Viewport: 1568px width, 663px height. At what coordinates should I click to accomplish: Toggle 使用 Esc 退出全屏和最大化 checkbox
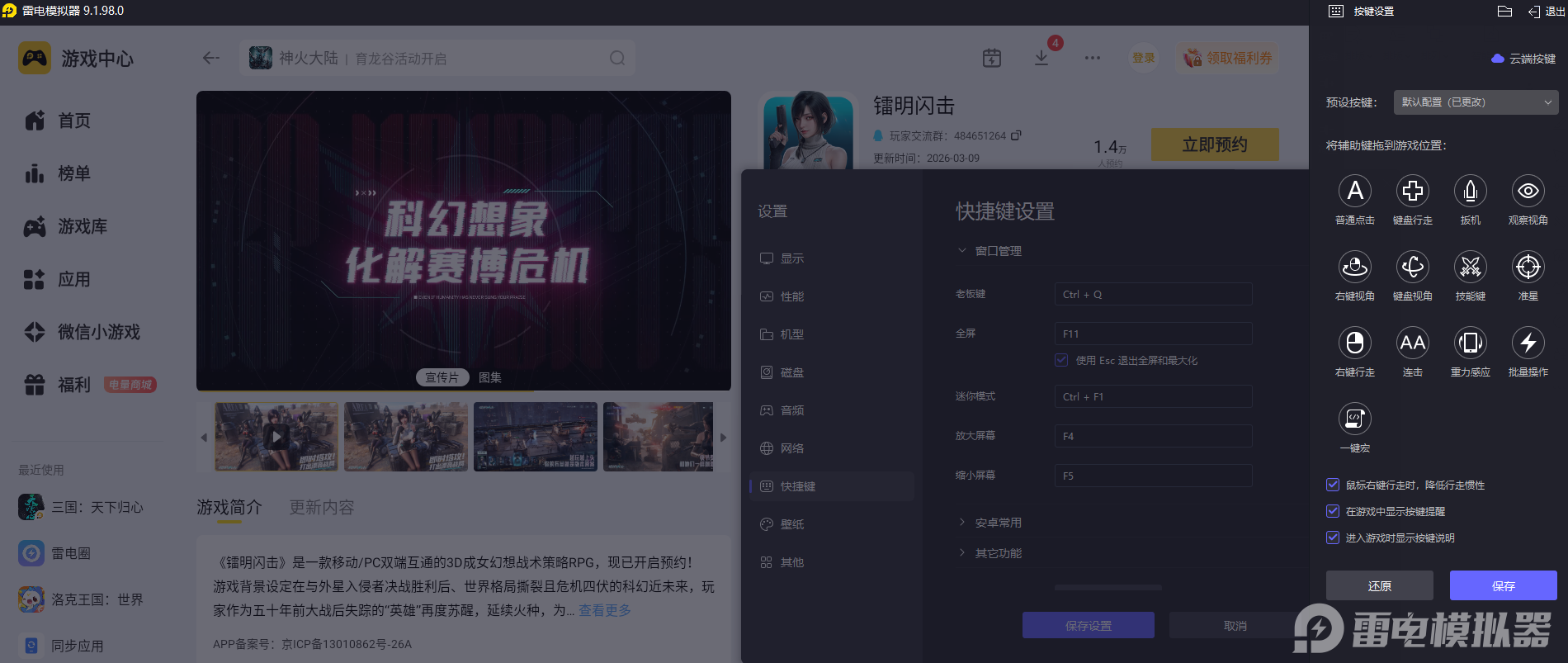1061,360
